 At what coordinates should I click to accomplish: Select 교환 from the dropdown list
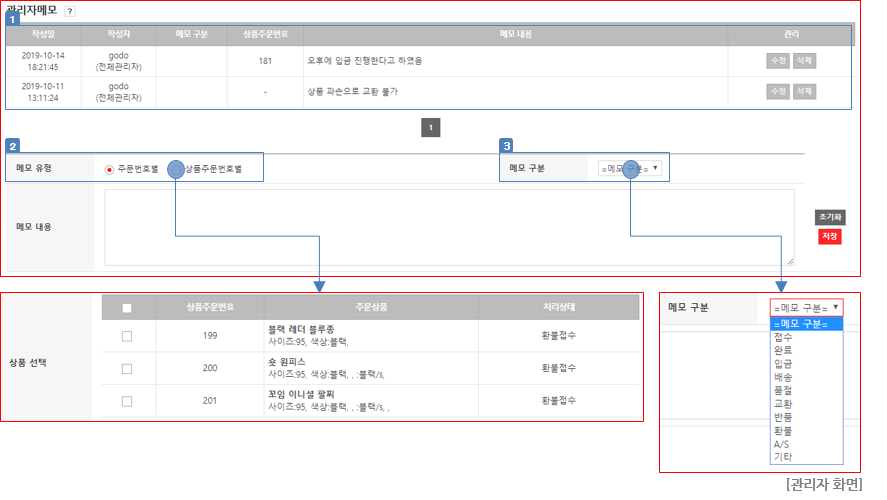807,404
